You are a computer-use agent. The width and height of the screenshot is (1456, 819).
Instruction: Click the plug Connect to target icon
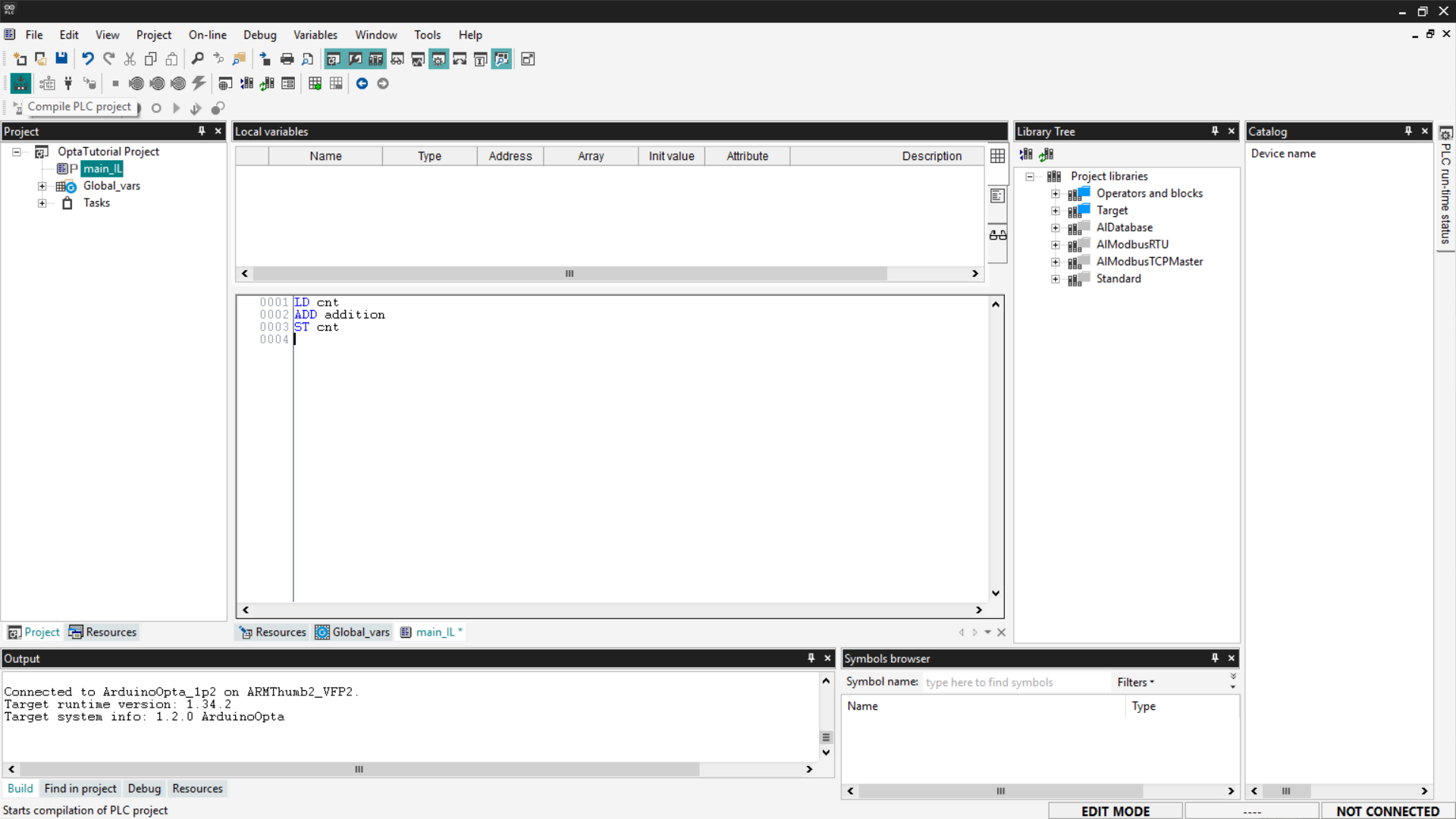coord(68,83)
